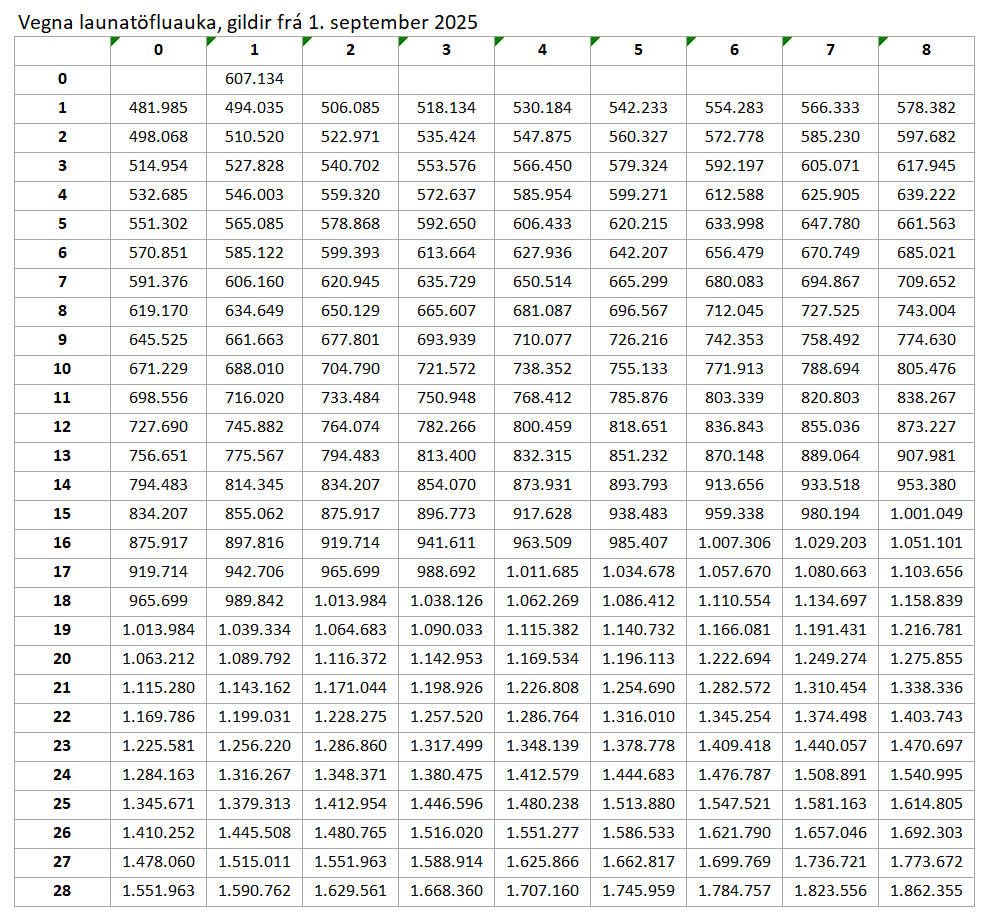The height and width of the screenshot is (921, 987).
Task: Select the cell 1.316.010
Action: coord(638,717)
